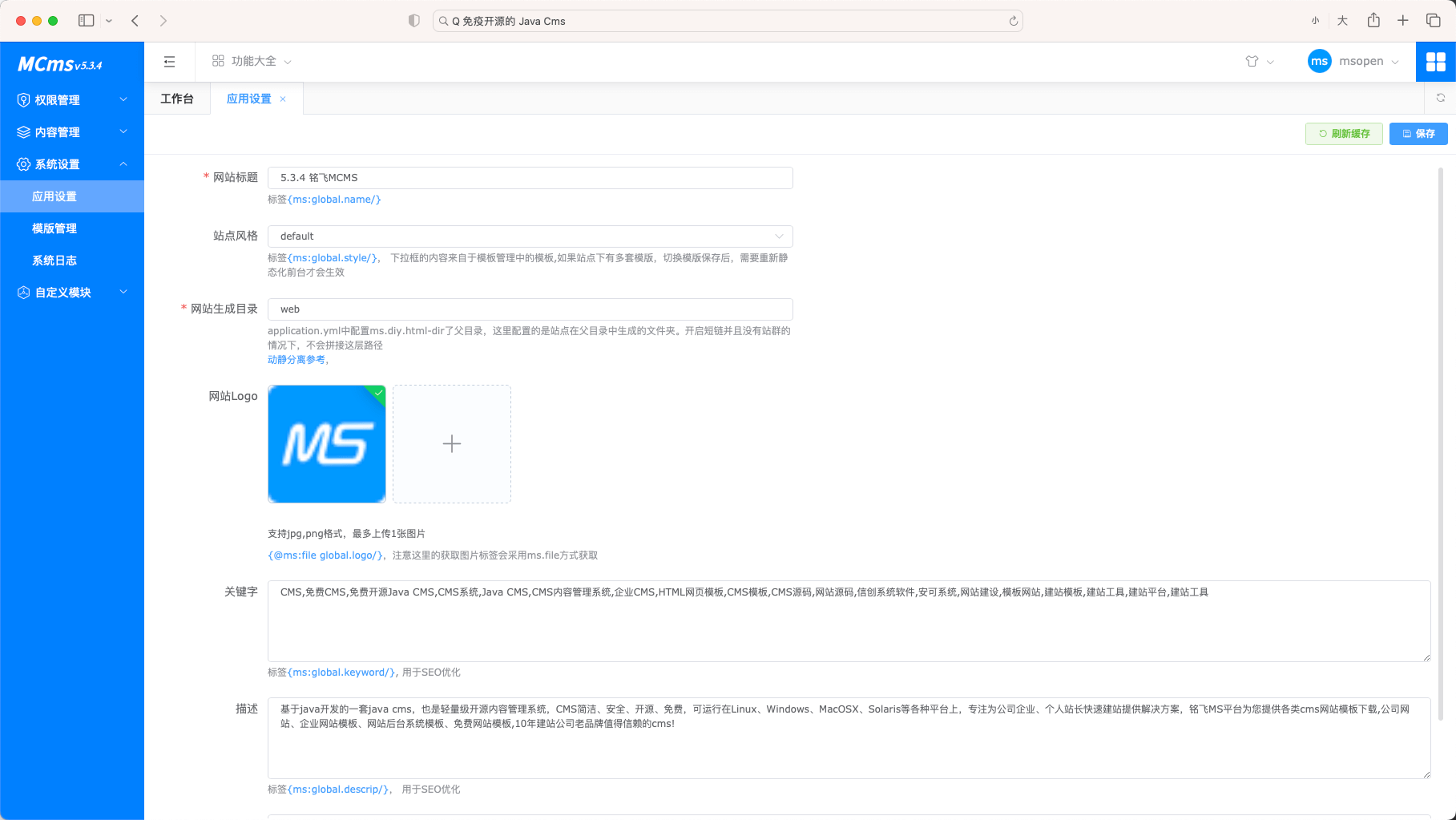Click the 网站标题 input field

point(530,178)
